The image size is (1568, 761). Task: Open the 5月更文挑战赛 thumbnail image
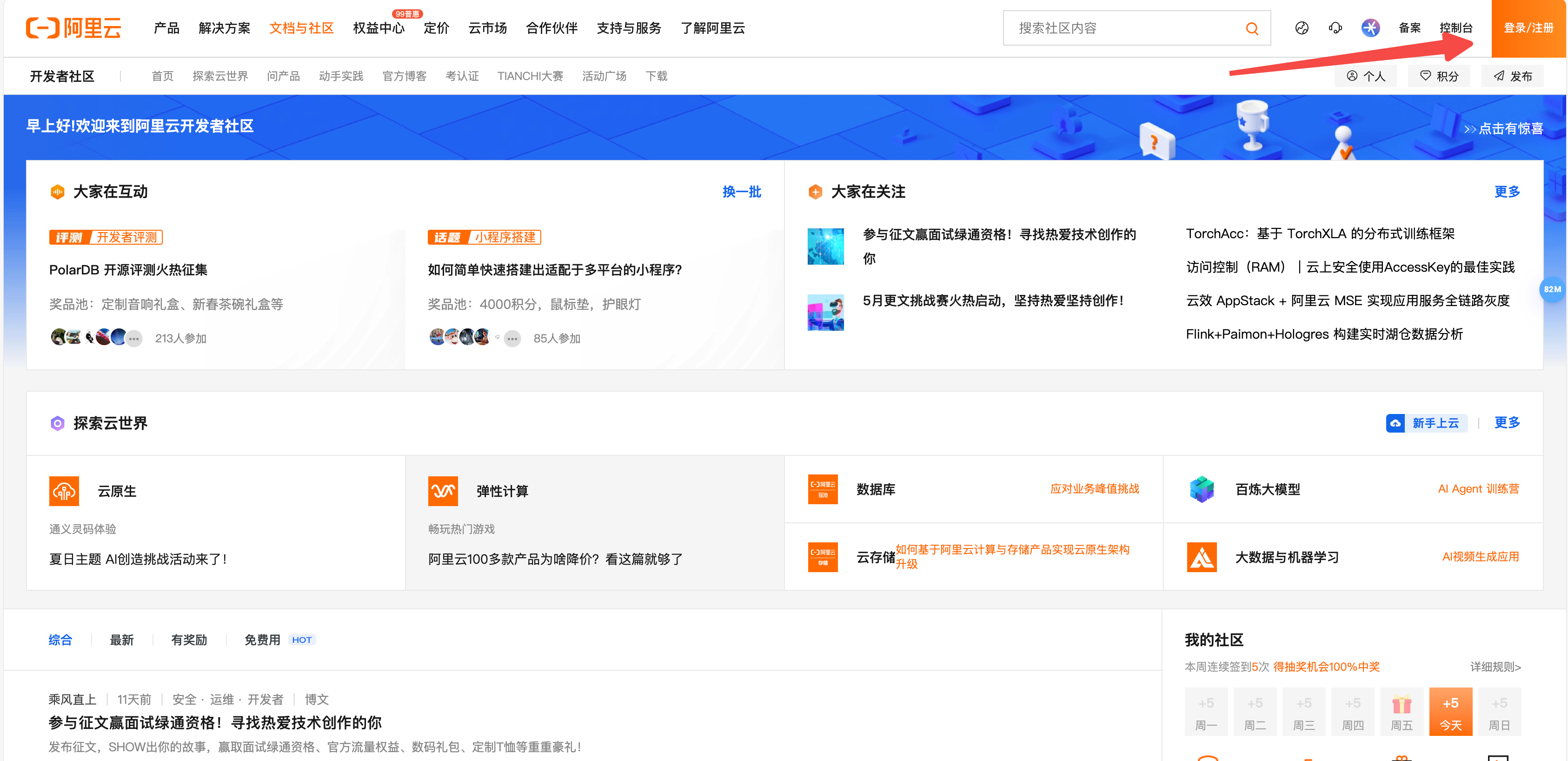coord(825,312)
